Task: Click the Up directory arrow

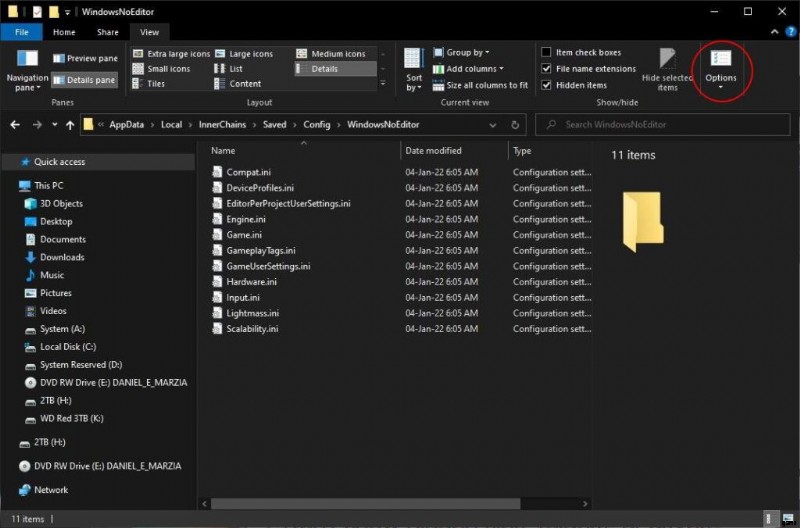Action: (x=69, y=125)
